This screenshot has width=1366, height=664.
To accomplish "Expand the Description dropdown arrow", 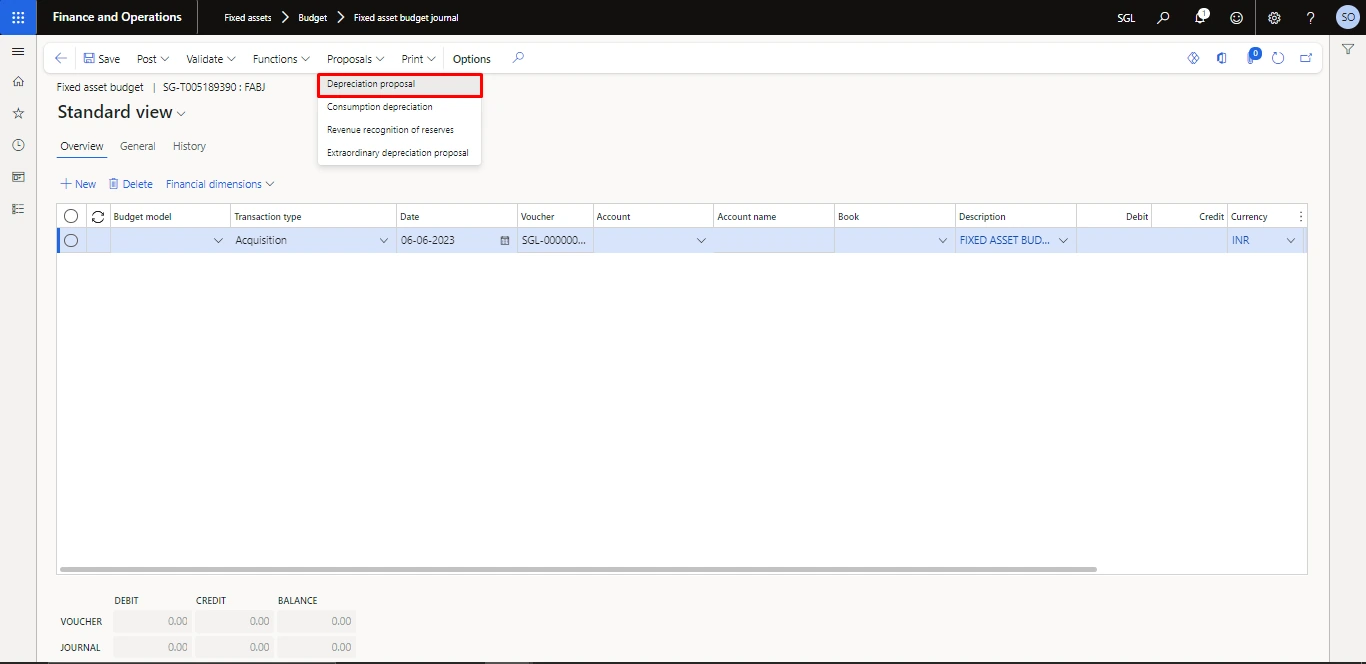I will click(x=1063, y=240).
